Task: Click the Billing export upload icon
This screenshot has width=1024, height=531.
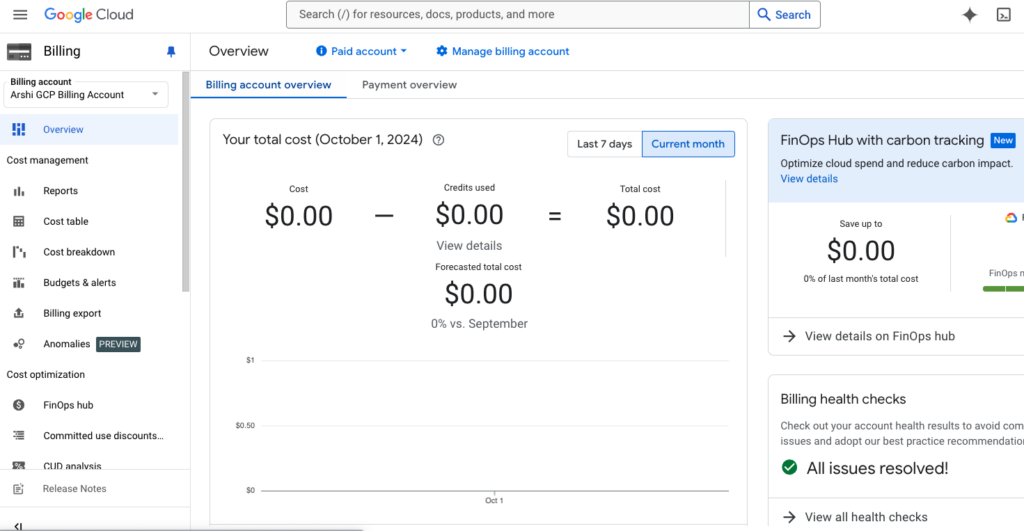Action: (19, 314)
